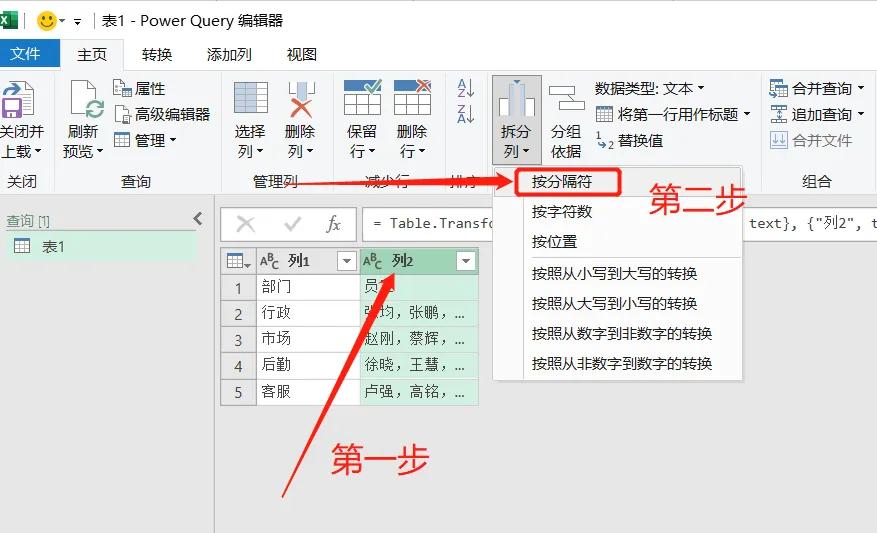Switch to the 转换 ribbon tab
This screenshot has height=533, width=877.
click(x=157, y=54)
